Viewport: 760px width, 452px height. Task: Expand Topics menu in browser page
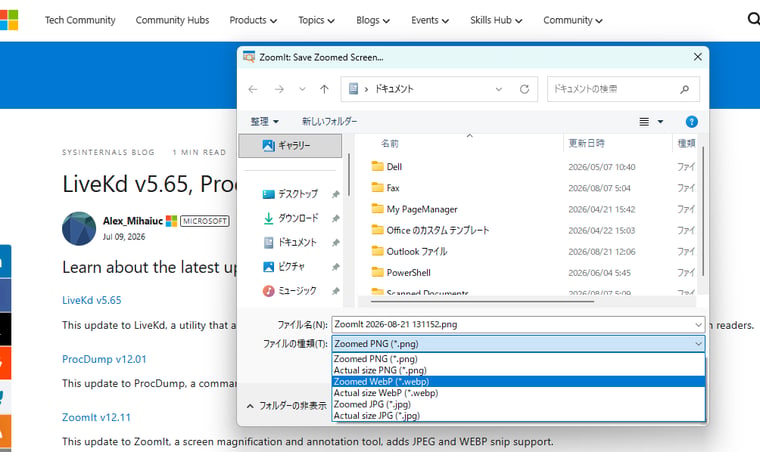coord(317,20)
